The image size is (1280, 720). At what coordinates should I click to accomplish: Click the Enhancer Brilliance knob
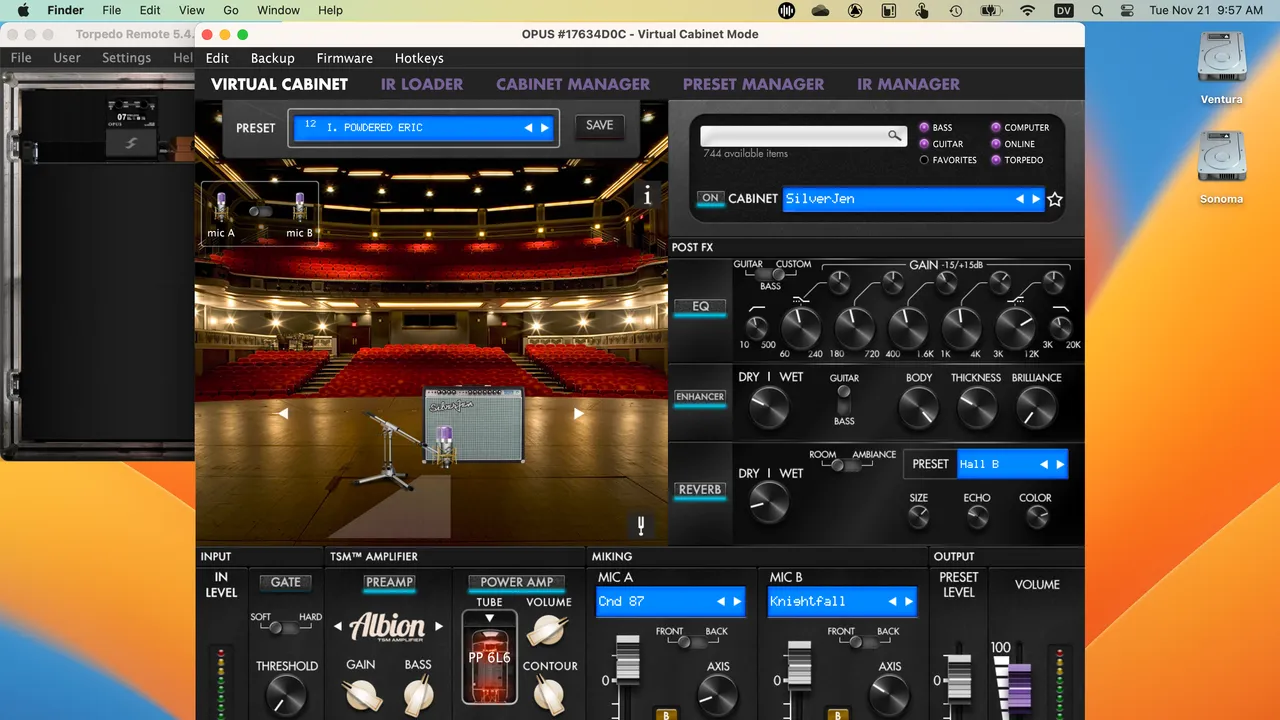coord(1036,408)
